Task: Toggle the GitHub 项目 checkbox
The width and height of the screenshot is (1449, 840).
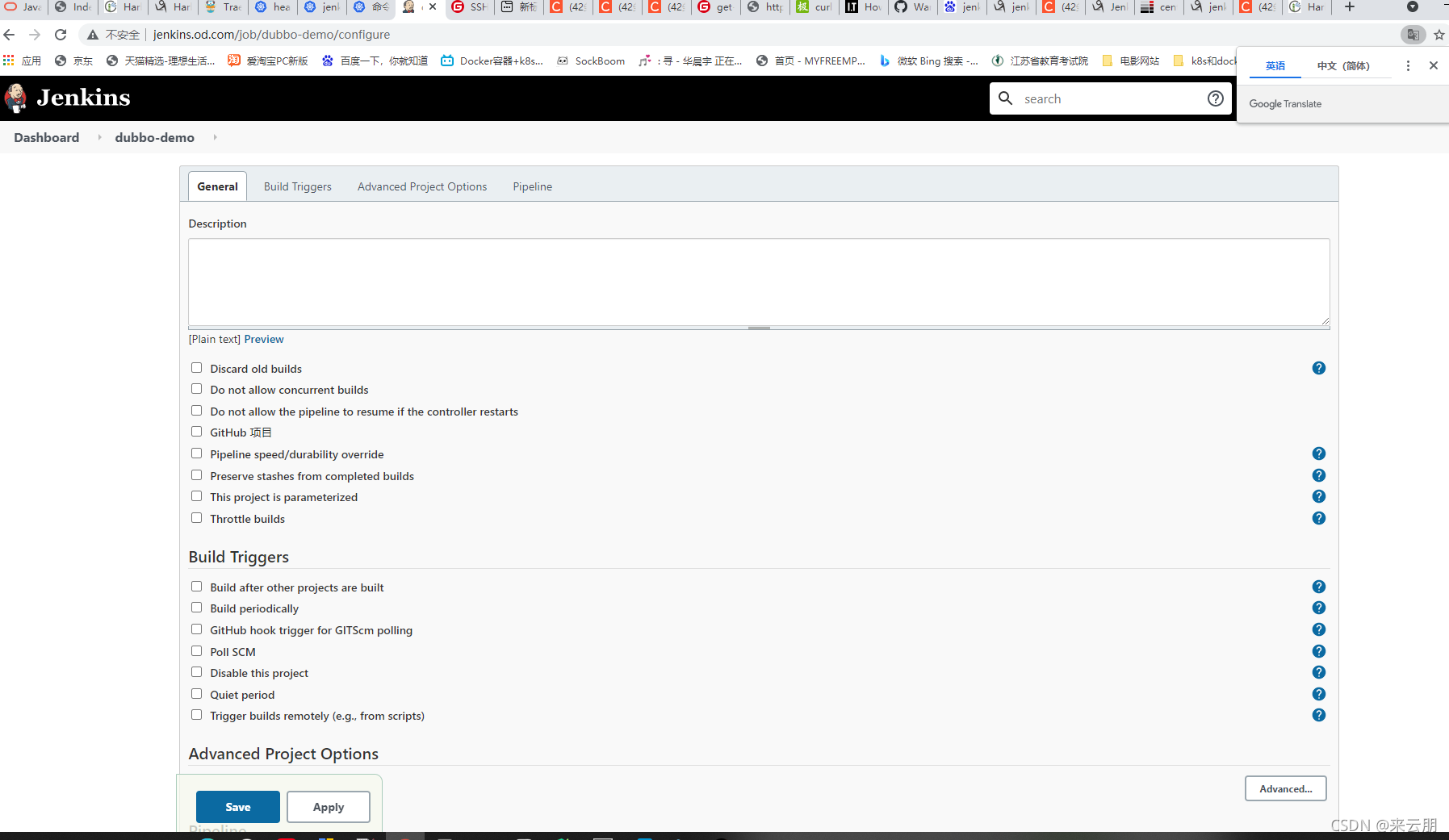Action: tap(196, 432)
